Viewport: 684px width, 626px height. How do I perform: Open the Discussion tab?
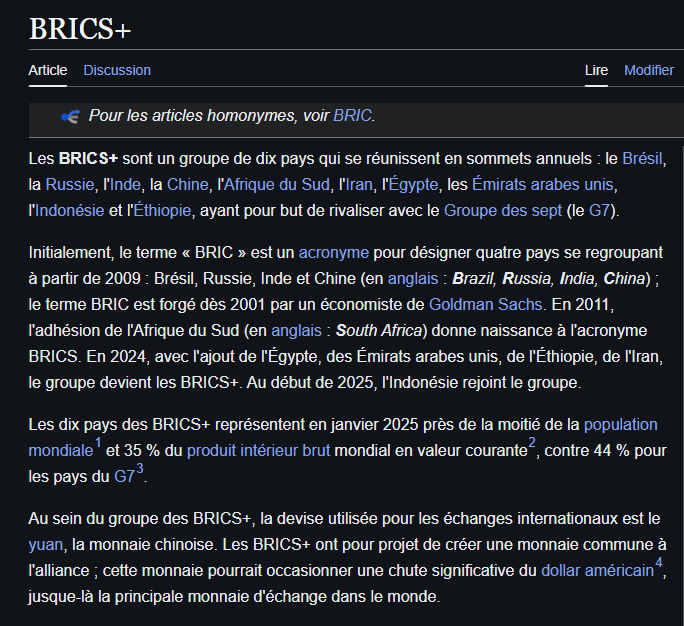[x=117, y=70]
